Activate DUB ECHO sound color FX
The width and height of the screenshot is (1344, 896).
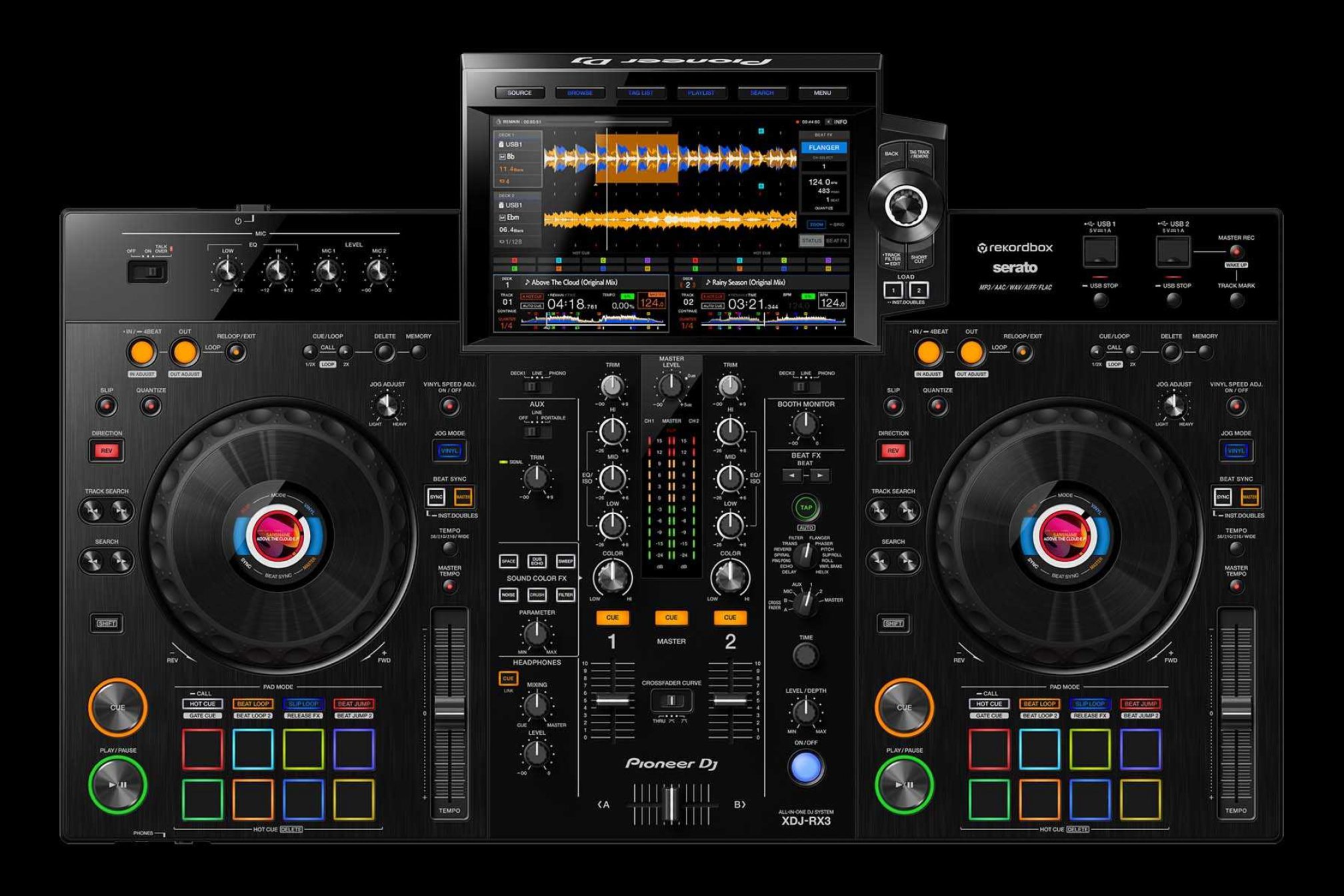click(x=537, y=561)
